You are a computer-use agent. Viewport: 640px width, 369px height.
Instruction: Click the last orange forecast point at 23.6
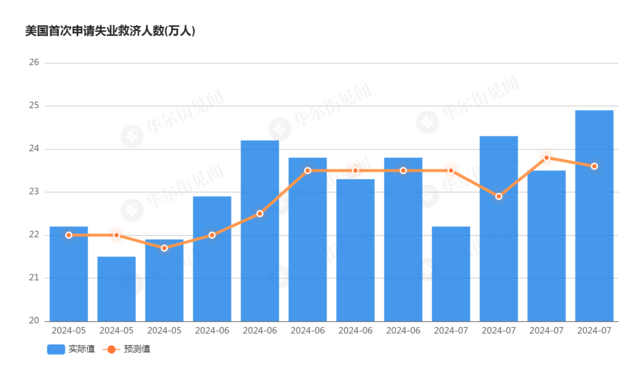[594, 166]
